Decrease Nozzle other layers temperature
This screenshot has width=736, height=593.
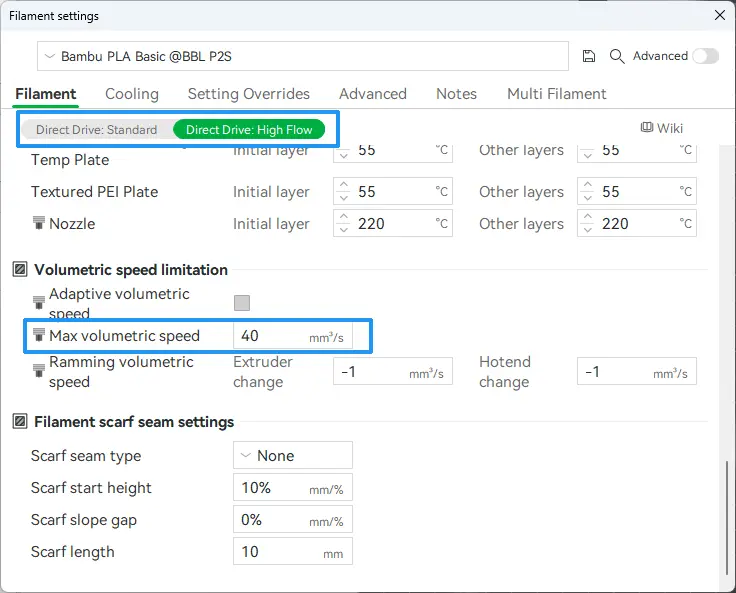588,230
